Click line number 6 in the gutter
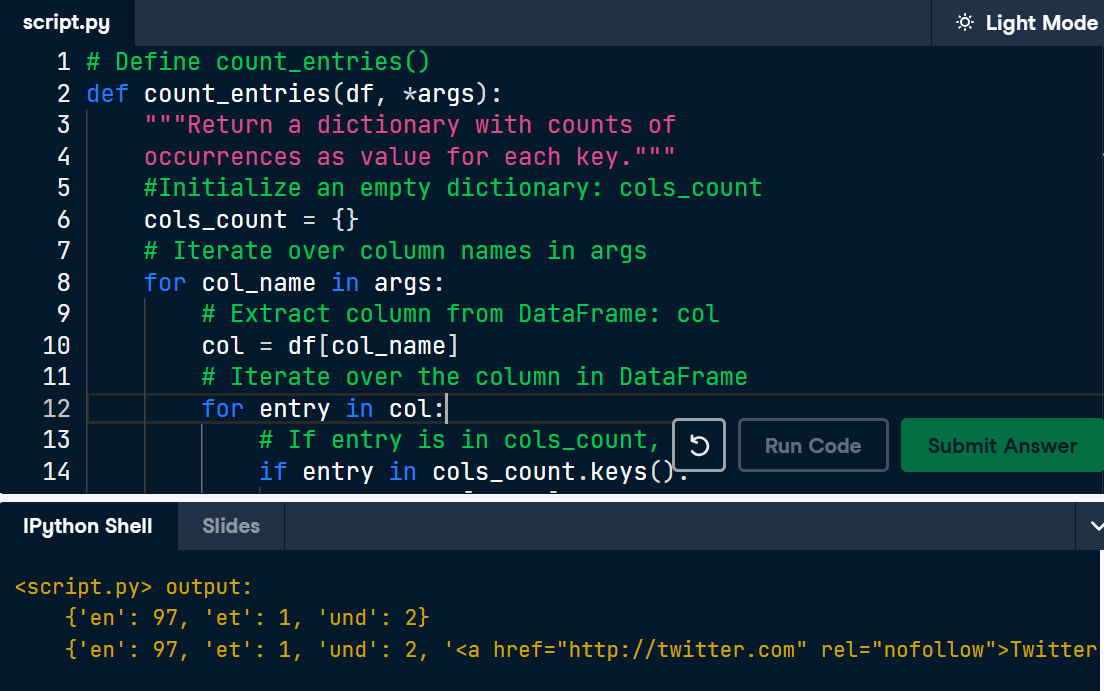1104x691 pixels. (x=63, y=220)
